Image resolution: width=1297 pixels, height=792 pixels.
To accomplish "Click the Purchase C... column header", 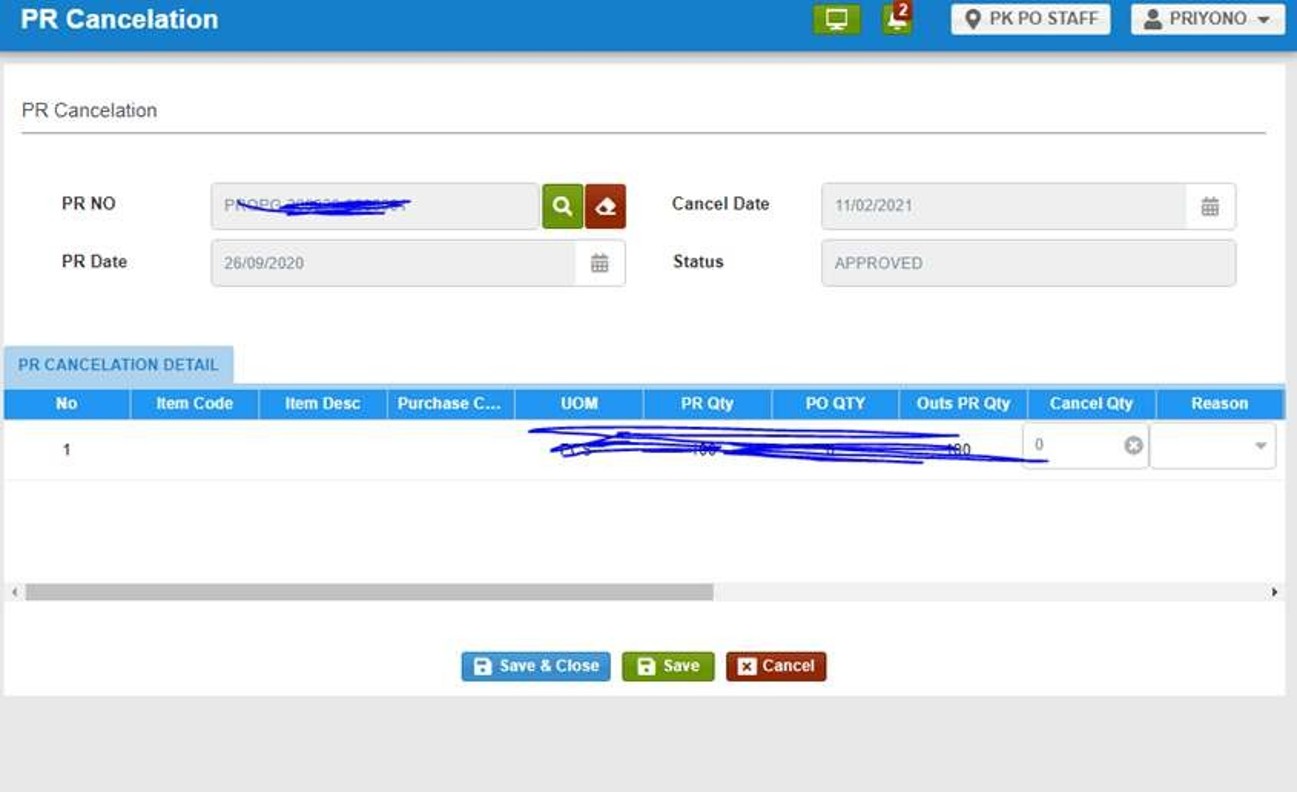I will (450, 403).
